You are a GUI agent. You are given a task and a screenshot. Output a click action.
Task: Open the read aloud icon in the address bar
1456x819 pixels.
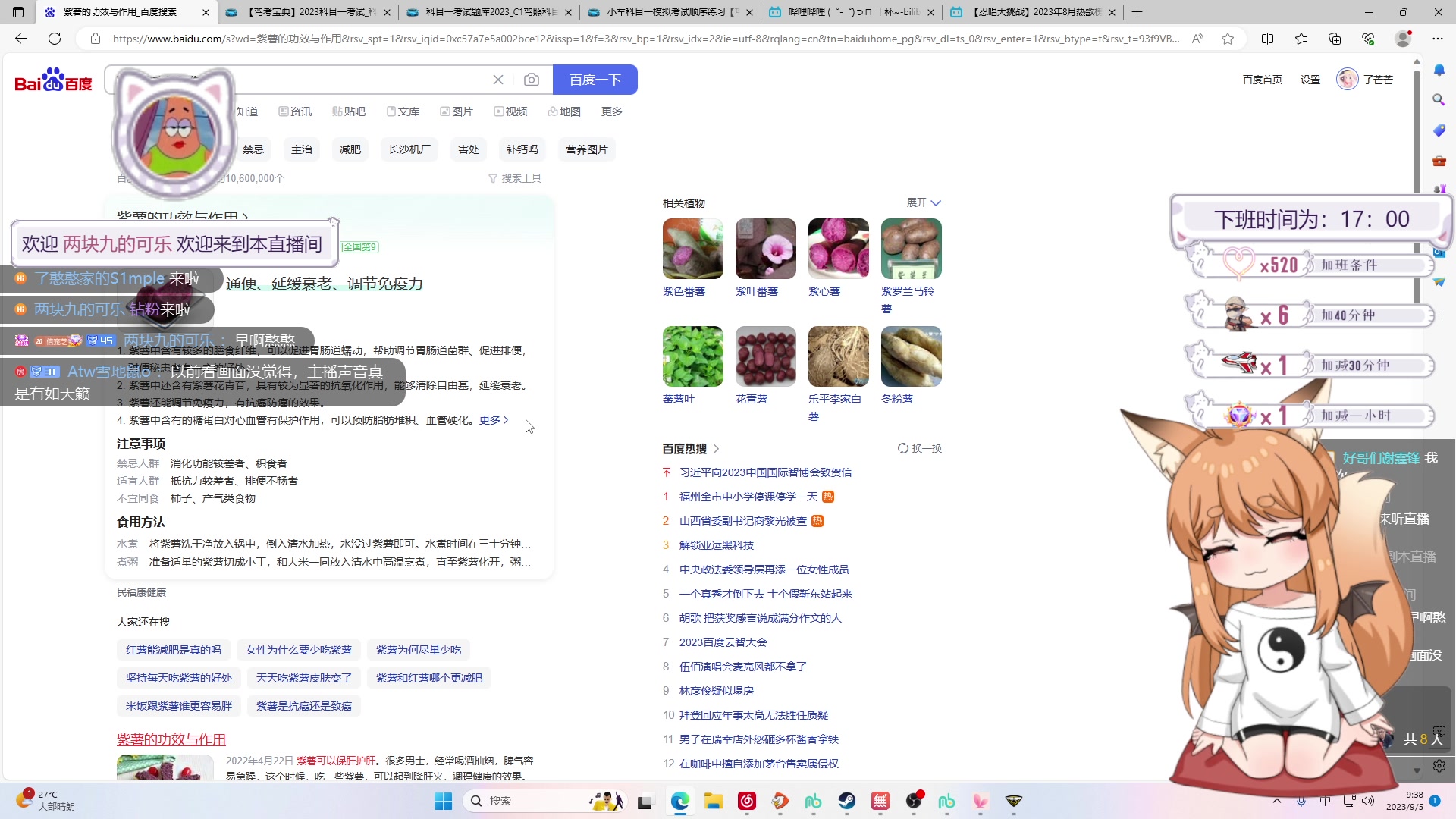(x=1197, y=39)
